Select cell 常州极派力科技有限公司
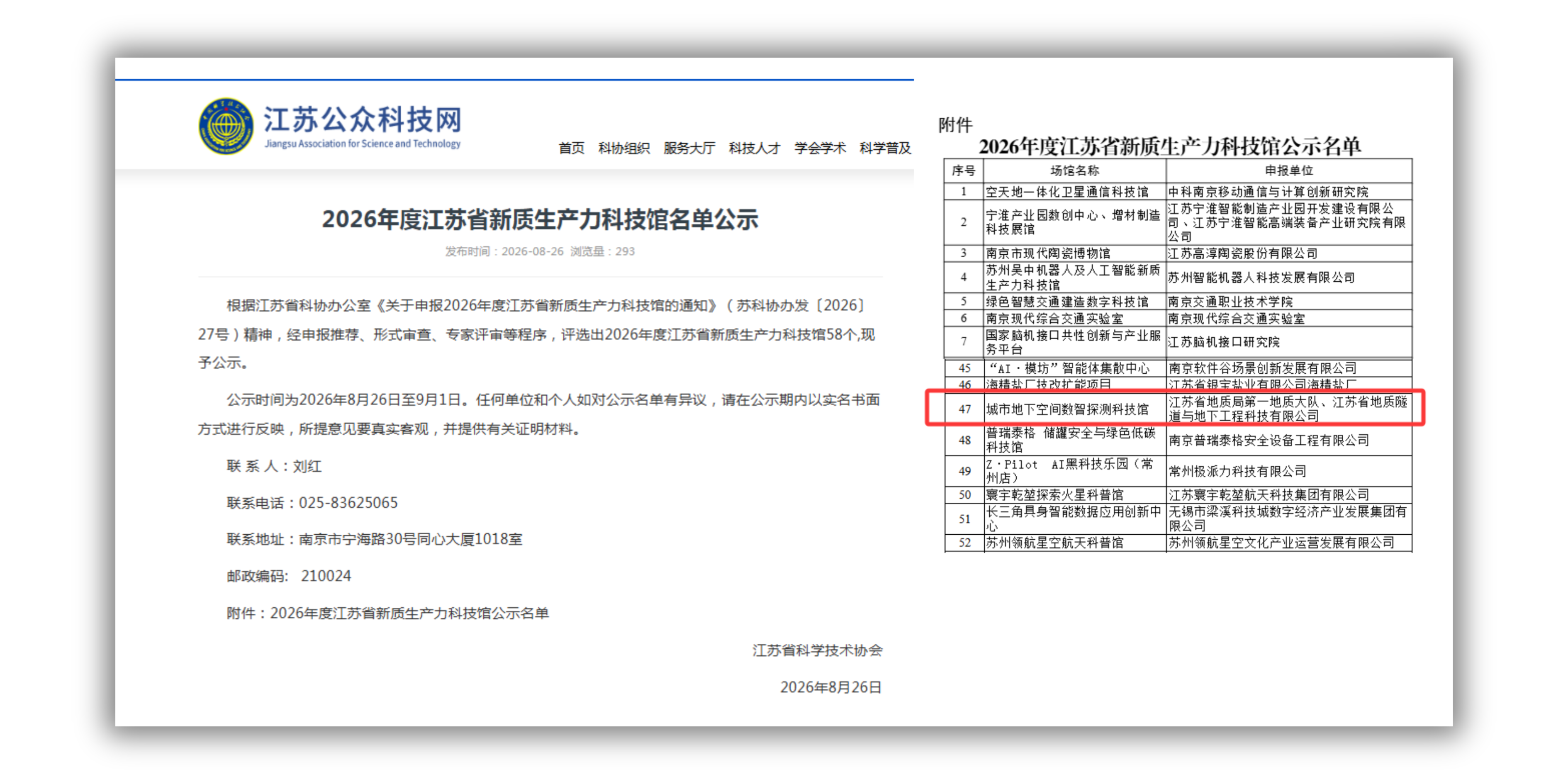Image resolution: width=1568 pixels, height=784 pixels. (1288, 471)
